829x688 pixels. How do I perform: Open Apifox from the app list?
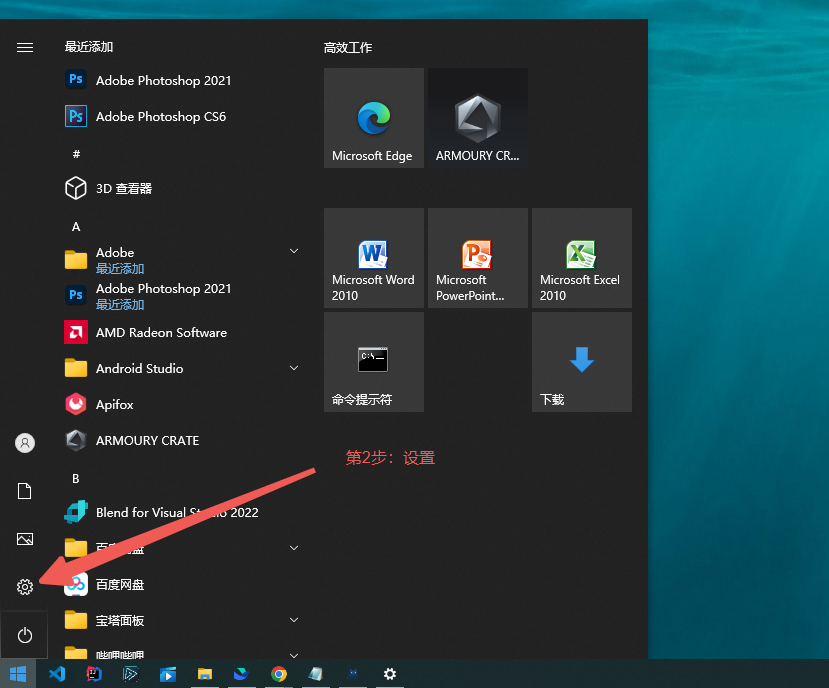point(181,404)
